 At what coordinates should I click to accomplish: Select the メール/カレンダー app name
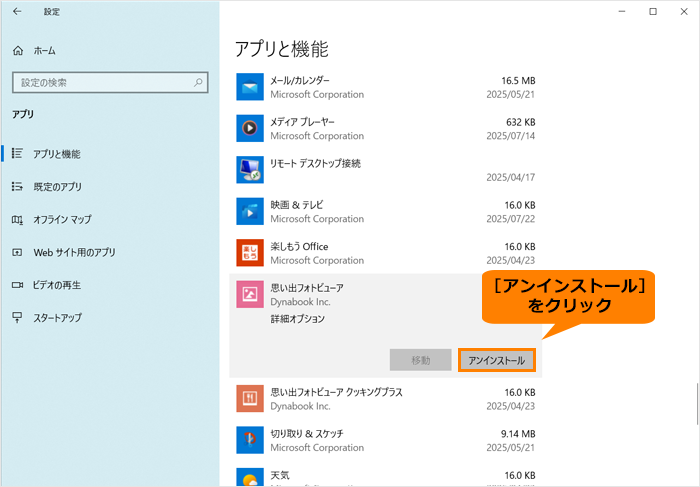tap(300, 80)
